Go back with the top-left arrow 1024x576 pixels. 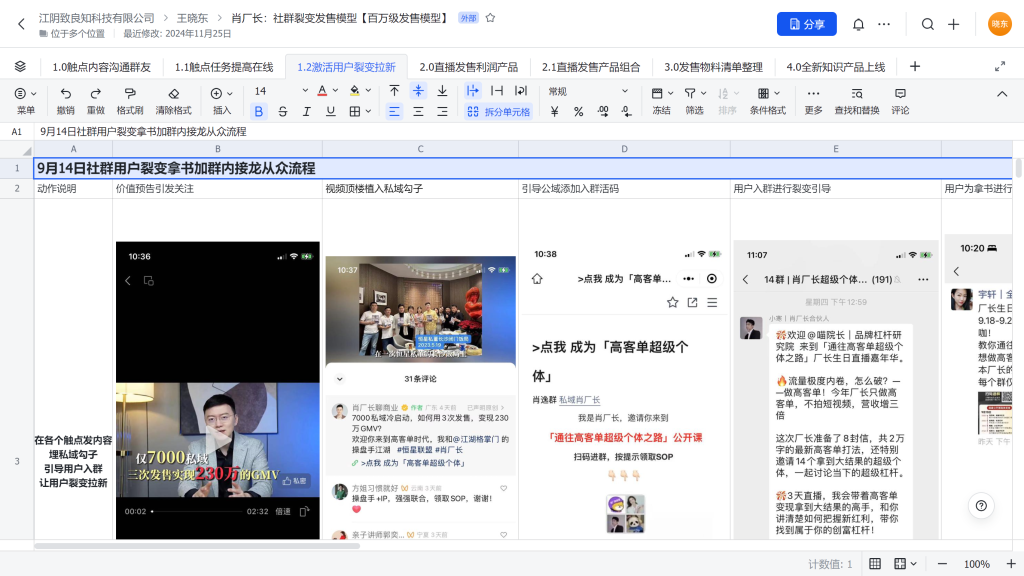click(x=21, y=24)
